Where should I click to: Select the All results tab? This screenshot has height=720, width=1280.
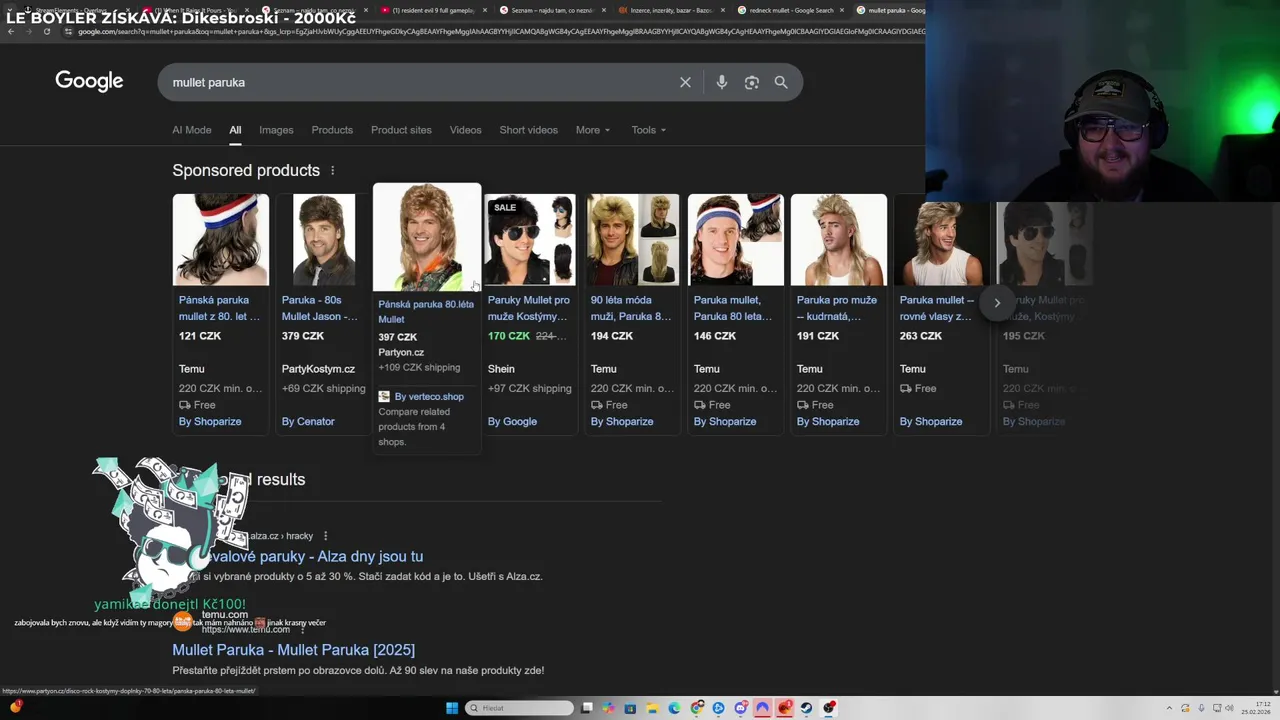point(235,130)
